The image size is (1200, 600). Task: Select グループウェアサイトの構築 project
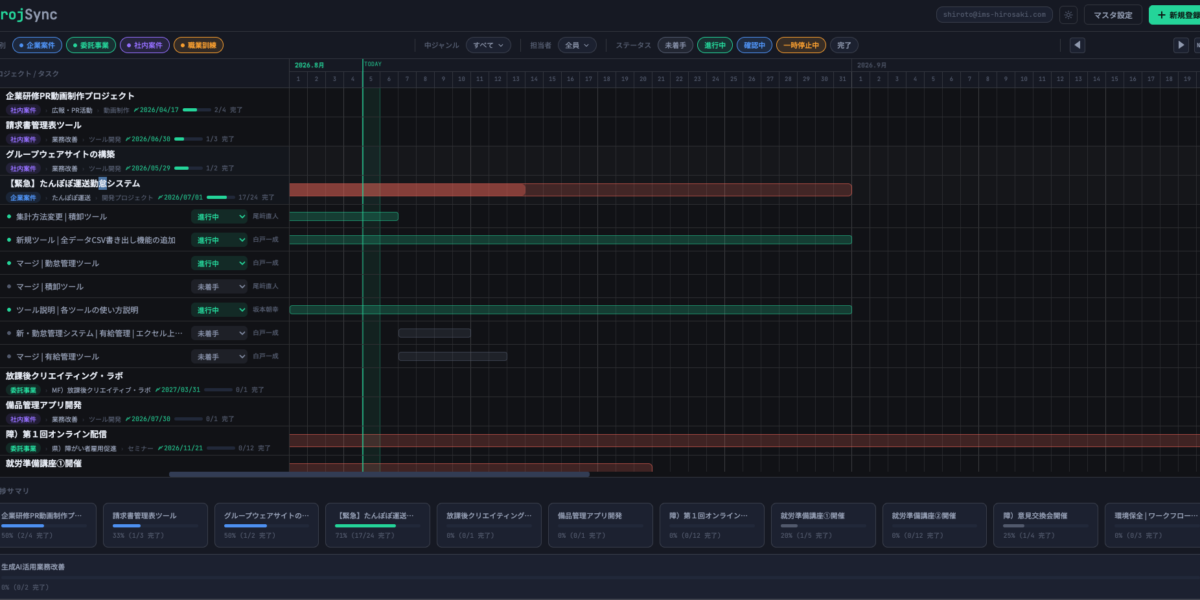tap(145, 161)
